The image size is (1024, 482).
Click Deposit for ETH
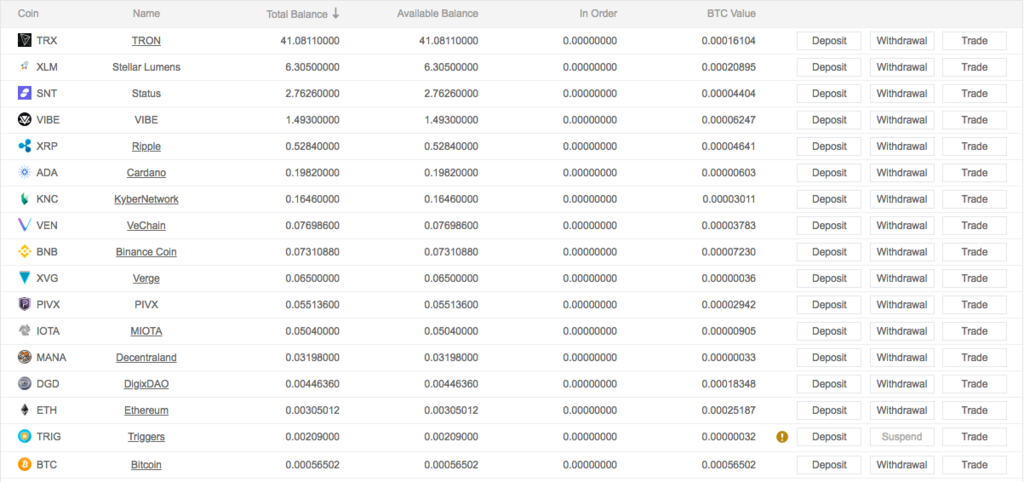tap(829, 410)
